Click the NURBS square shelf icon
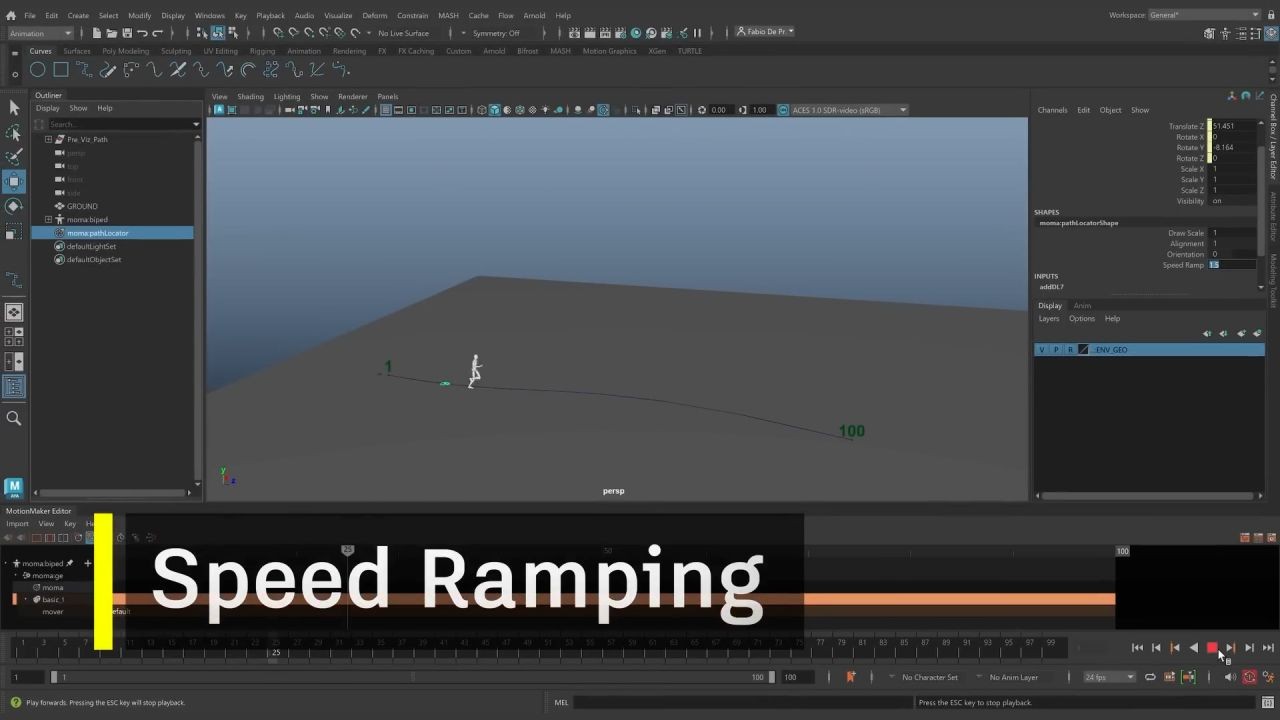 [61, 70]
